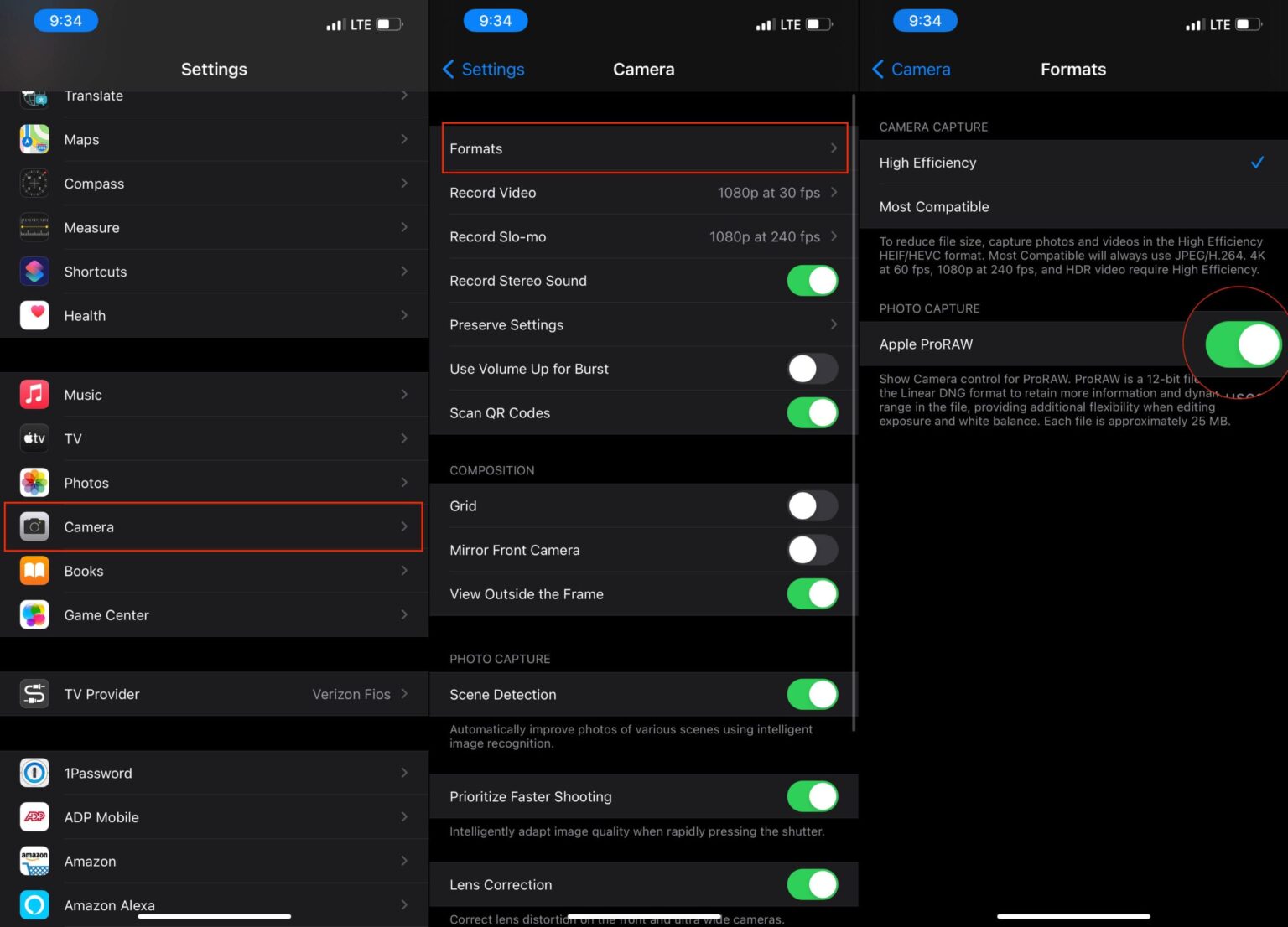Expand Record Video resolution options
Screen dimensions: 1288x927
(x=834, y=193)
